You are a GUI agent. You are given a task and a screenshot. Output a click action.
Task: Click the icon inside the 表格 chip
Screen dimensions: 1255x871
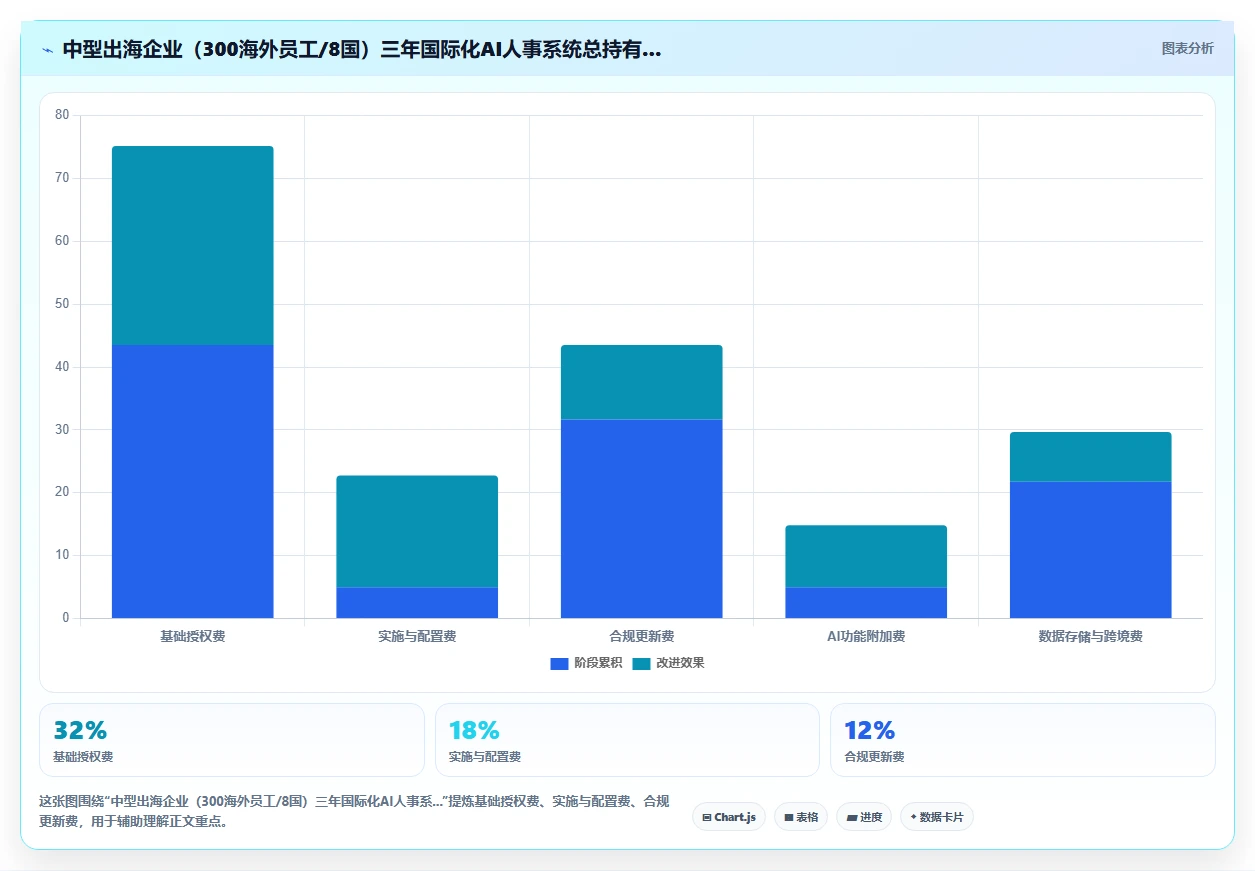coord(788,817)
